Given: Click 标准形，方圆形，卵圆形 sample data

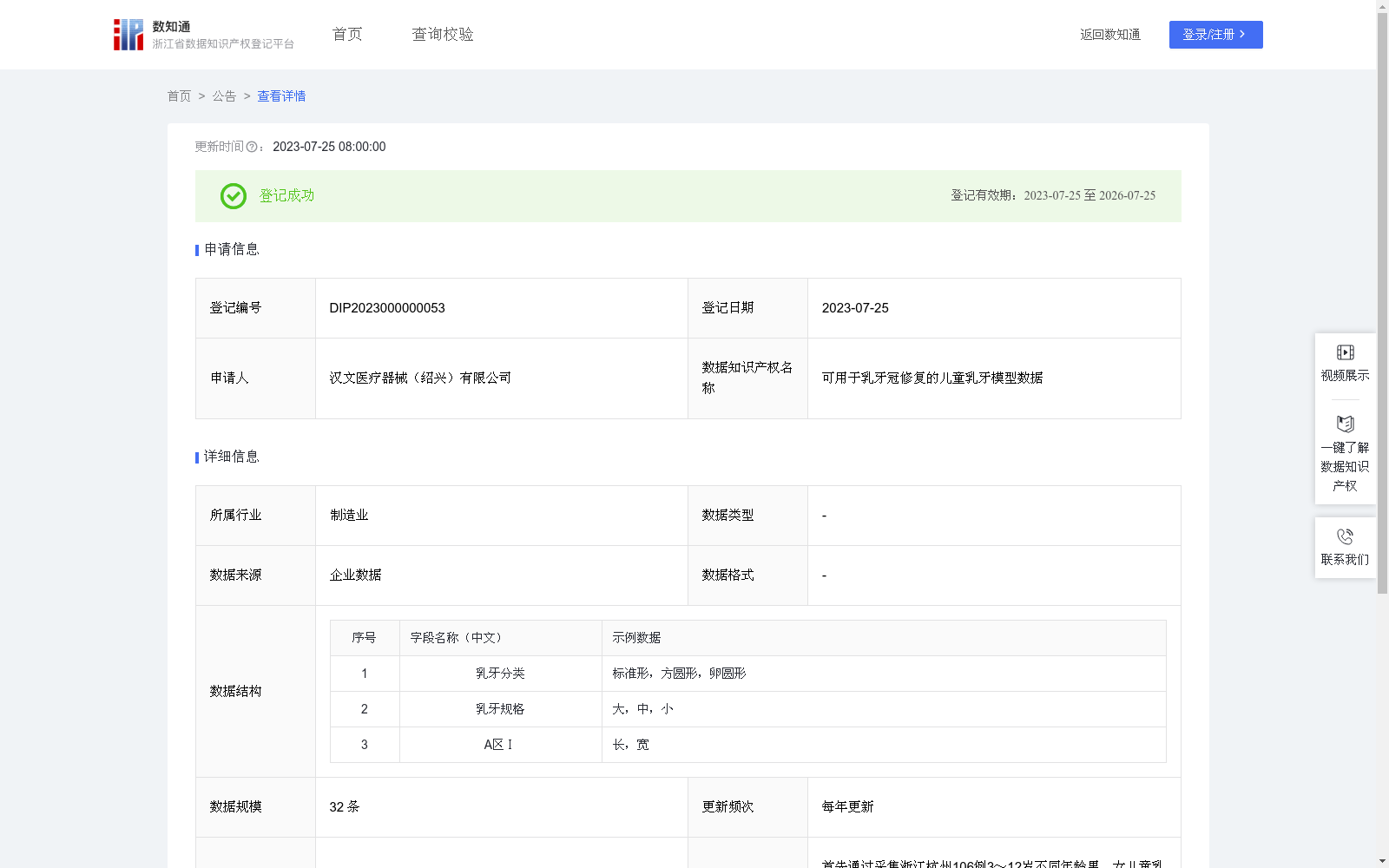Looking at the screenshot, I should click(679, 674).
